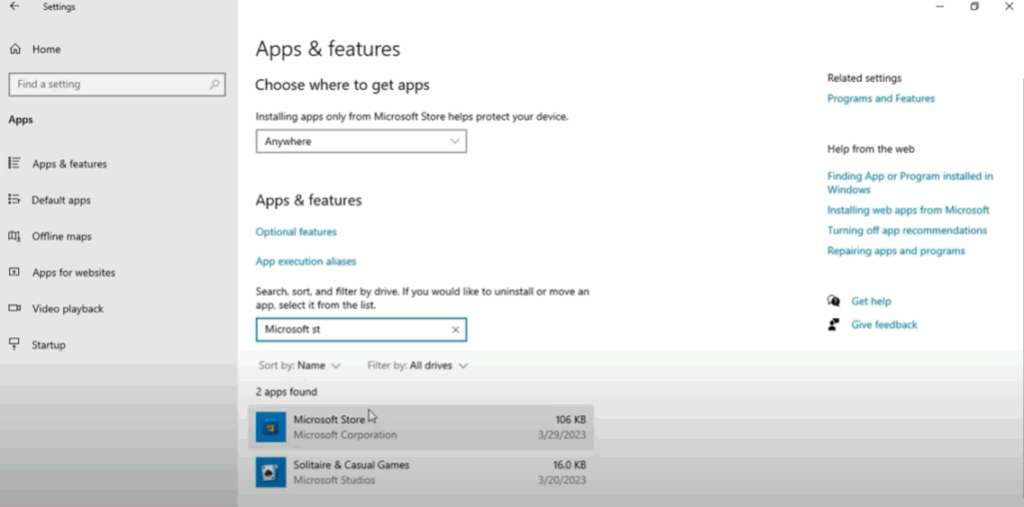
Task: Focus the Find a setting search box
Action: point(117,84)
